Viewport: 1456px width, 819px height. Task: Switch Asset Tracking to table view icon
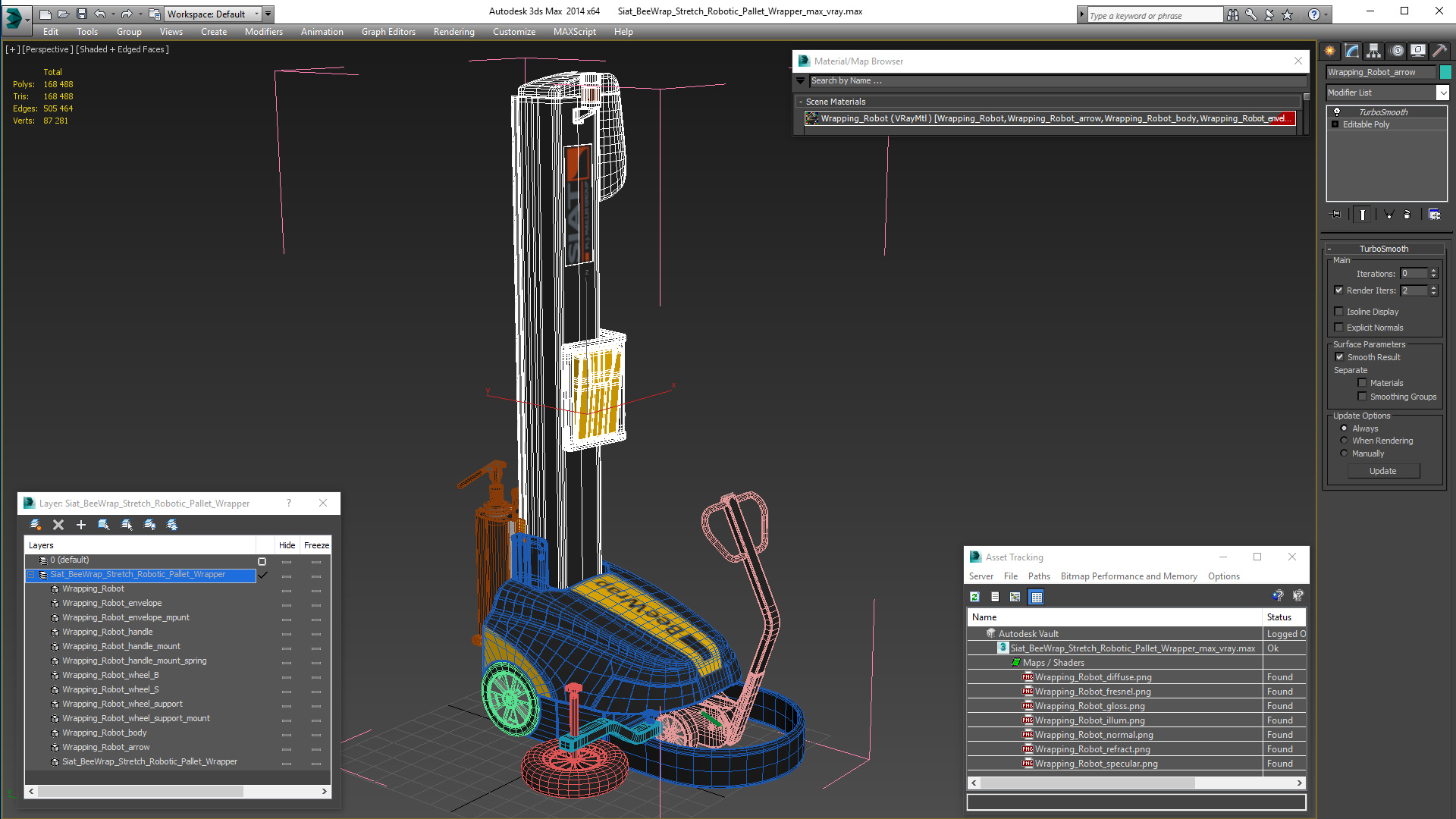pos(1037,598)
